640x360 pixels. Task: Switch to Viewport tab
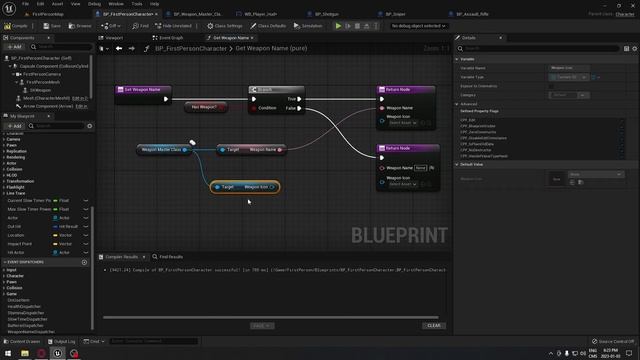[111, 38]
